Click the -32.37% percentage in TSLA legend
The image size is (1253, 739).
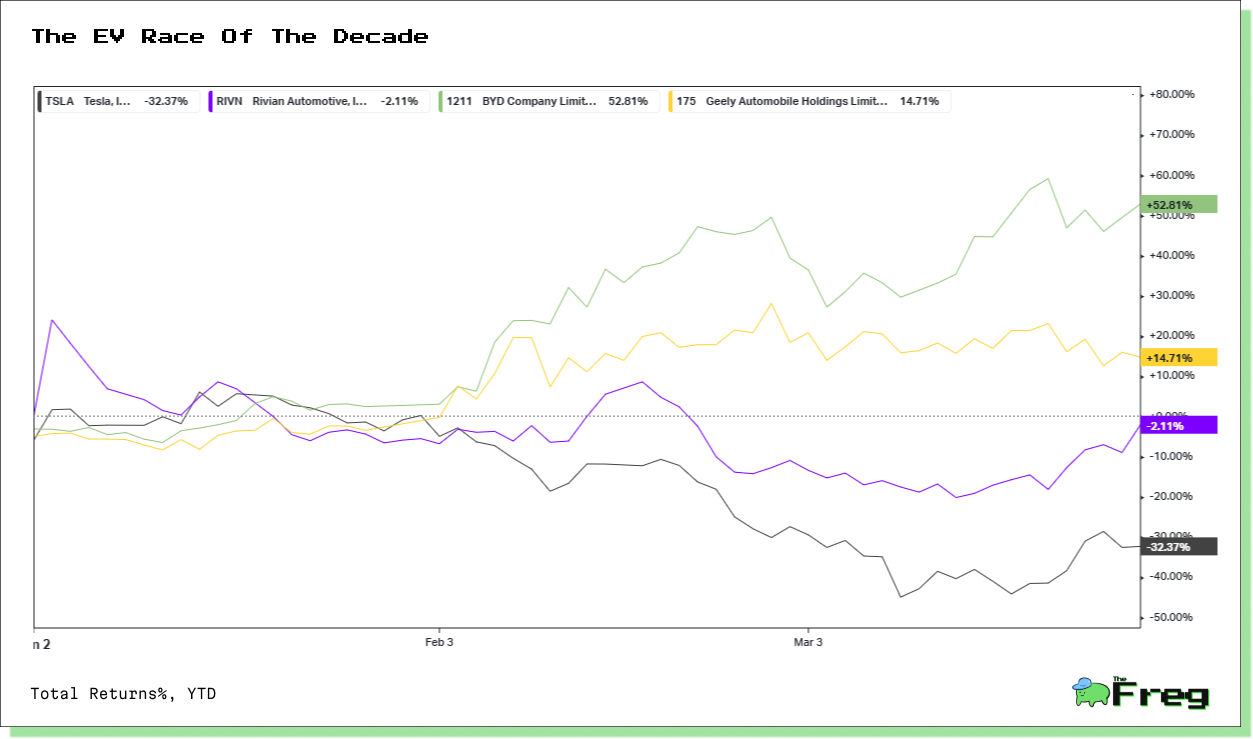click(166, 101)
